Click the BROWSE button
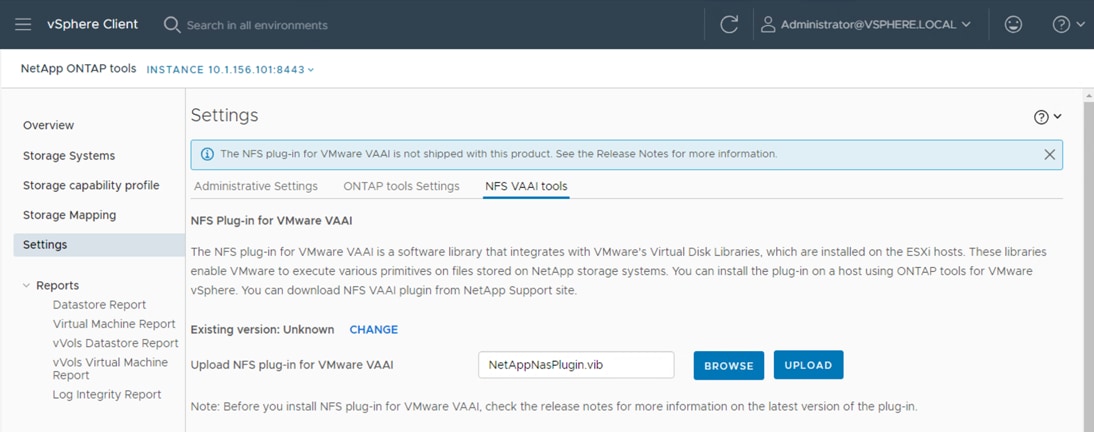 tap(729, 365)
